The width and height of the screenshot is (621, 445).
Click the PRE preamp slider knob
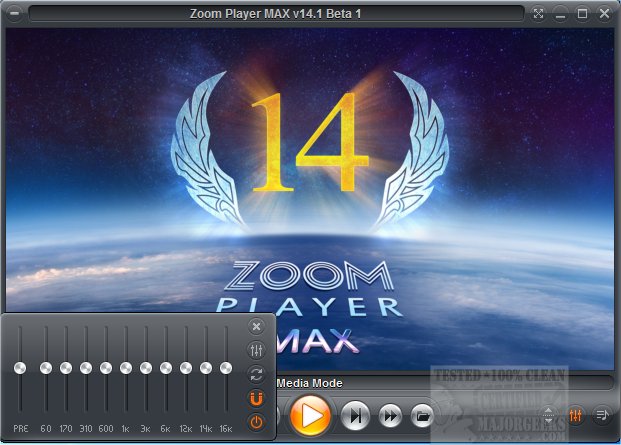[x=19, y=368]
